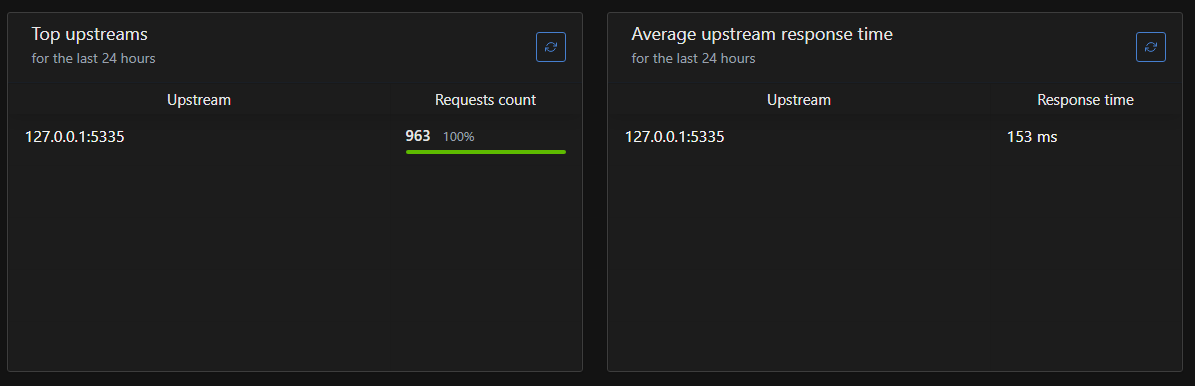Select 127.0.0.1:5335 in Top upstreams table
Screen dimensions: 1195x386
75,137
